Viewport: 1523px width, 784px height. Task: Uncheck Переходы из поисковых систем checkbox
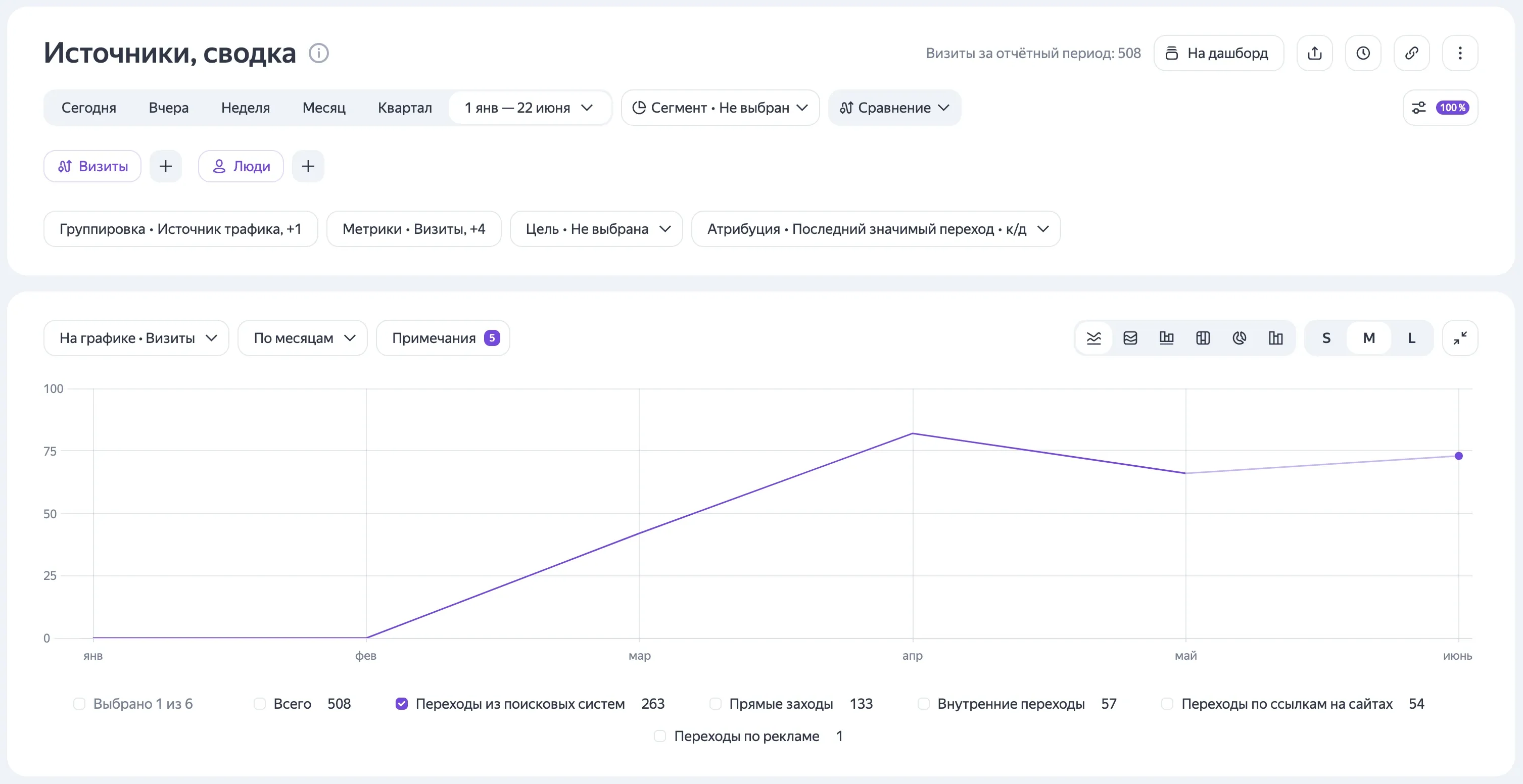point(401,704)
